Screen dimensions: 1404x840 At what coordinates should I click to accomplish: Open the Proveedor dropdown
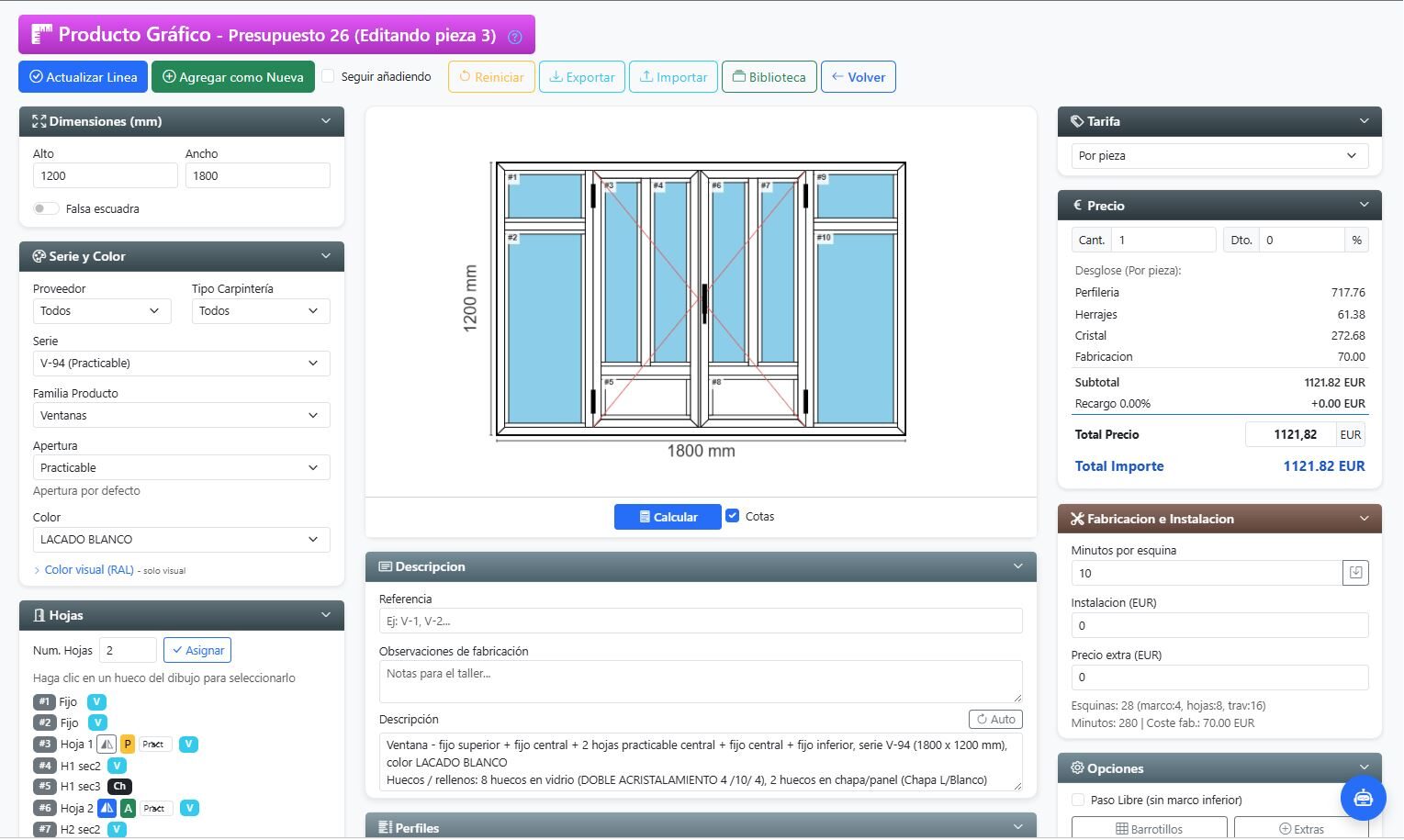(x=101, y=311)
